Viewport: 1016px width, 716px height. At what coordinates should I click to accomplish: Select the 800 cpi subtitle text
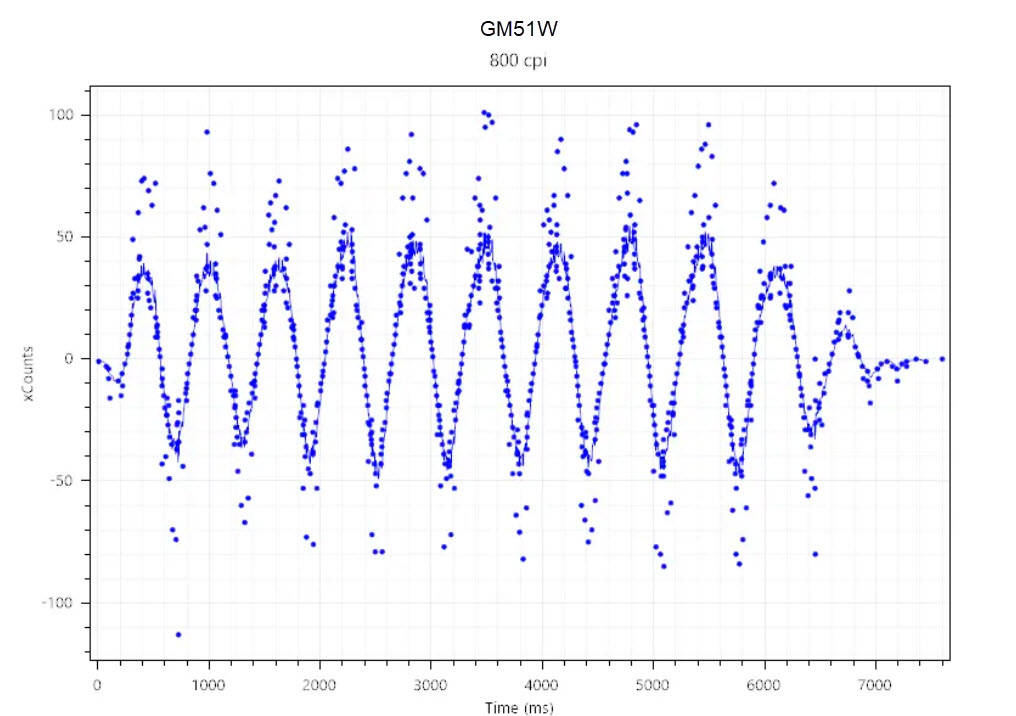click(x=517, y=60)
